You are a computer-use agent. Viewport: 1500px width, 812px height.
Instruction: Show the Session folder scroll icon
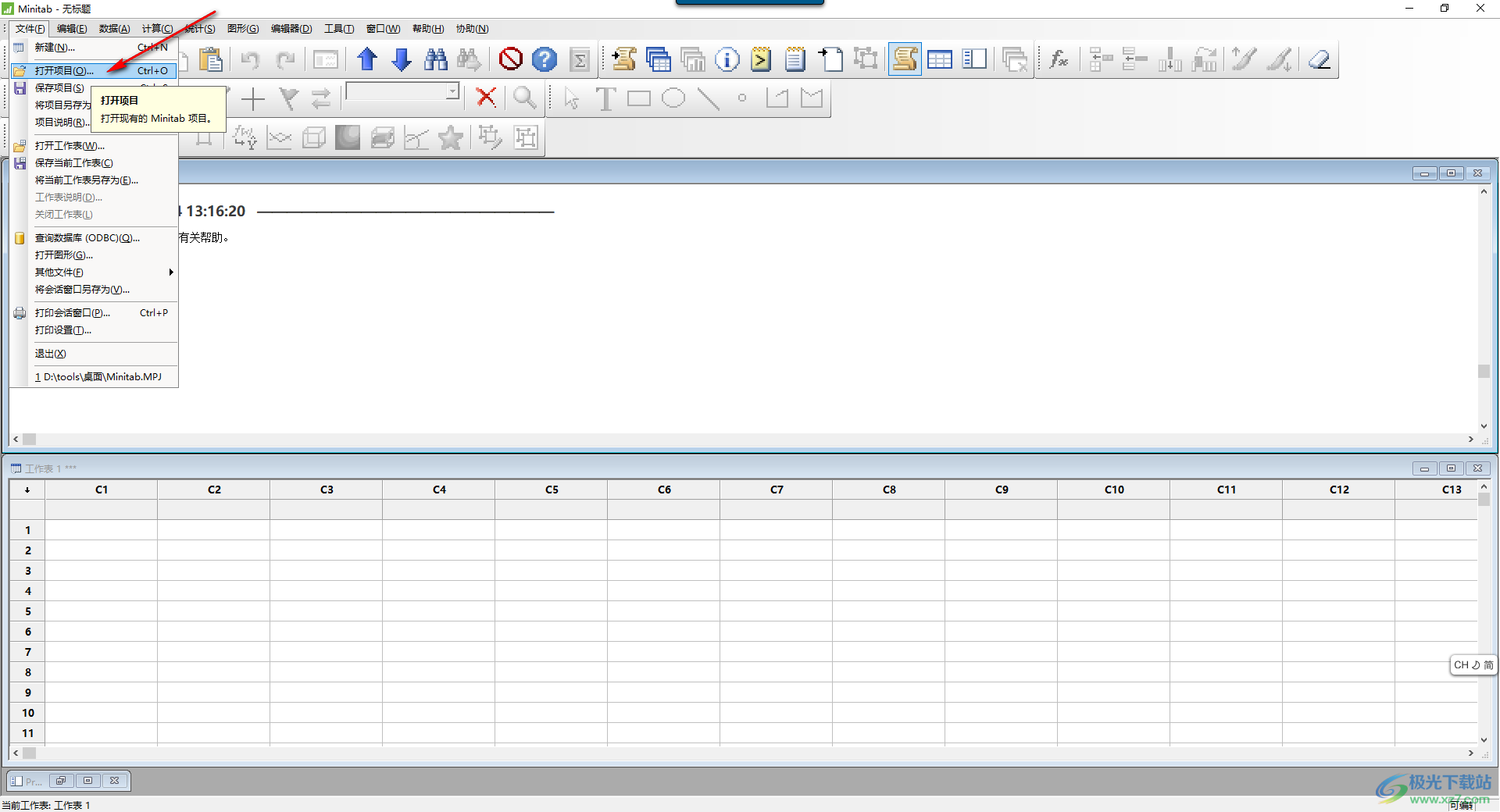coord(624,59)
